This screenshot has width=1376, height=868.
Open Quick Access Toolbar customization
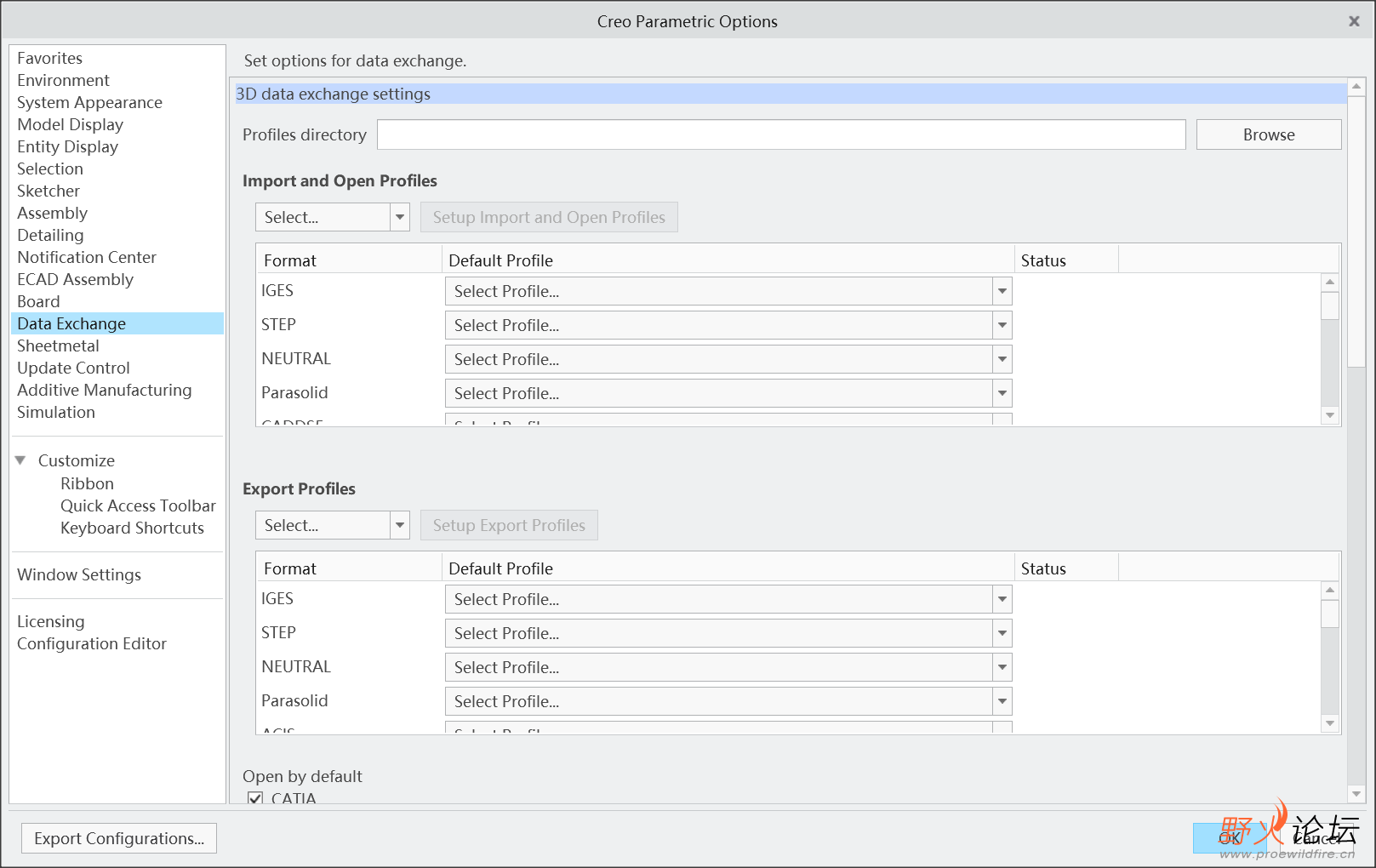(x=138, y=505)
